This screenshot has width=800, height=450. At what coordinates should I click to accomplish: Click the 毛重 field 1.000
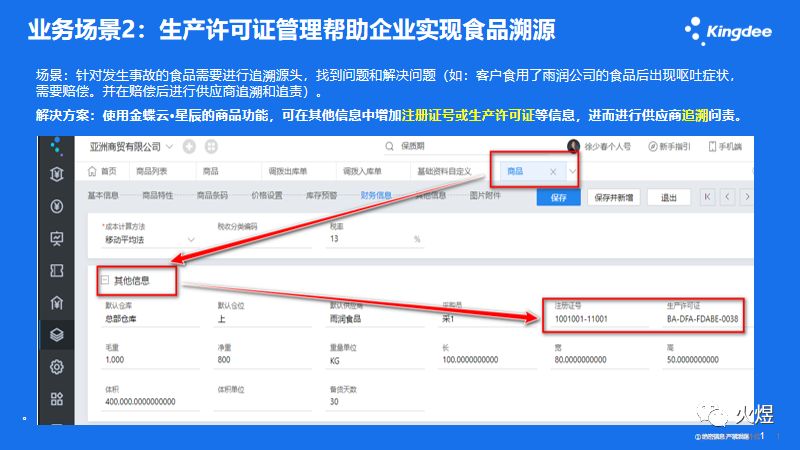pos(151,360)
